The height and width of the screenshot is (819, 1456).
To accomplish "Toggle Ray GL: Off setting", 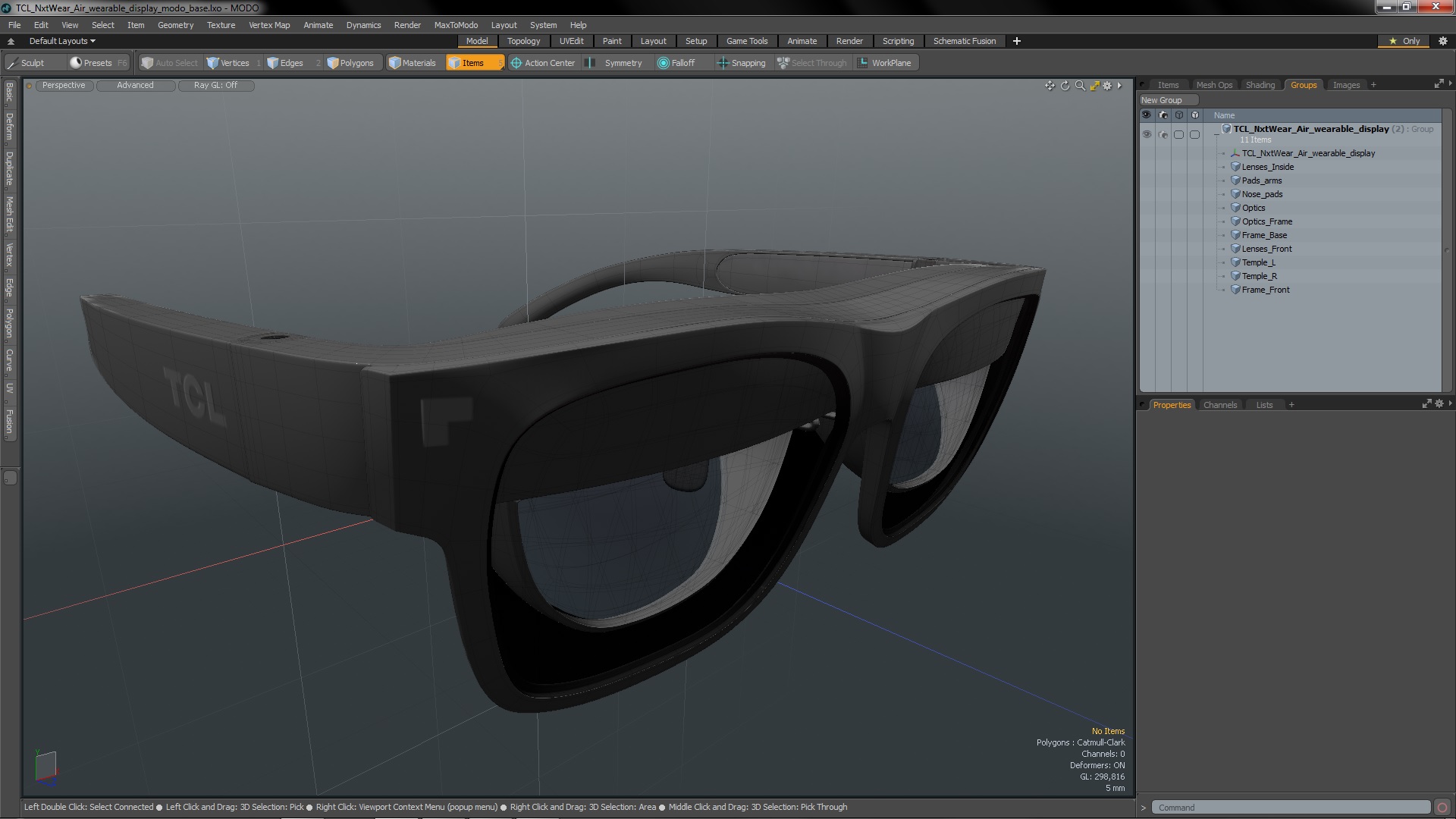I will (215, 86).
